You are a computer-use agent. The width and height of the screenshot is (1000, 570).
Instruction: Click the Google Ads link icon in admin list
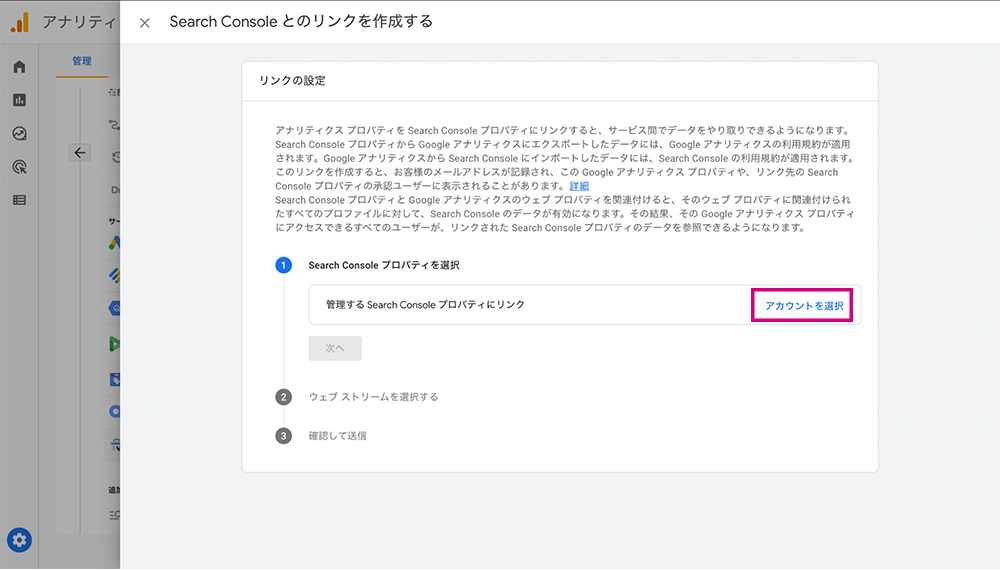point(114,243)
